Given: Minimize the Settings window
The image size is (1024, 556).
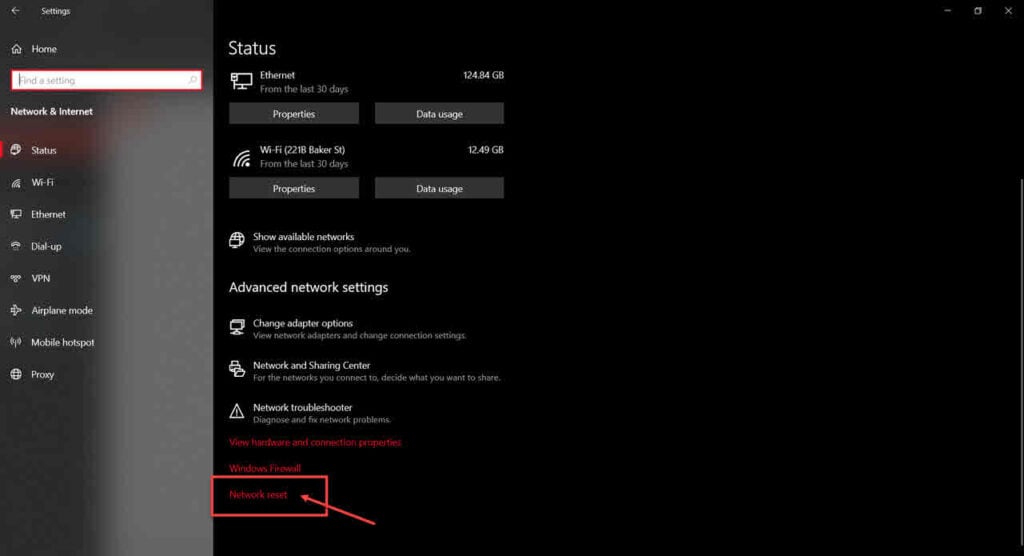Looking at the screenshot, I should click(948, 10).
